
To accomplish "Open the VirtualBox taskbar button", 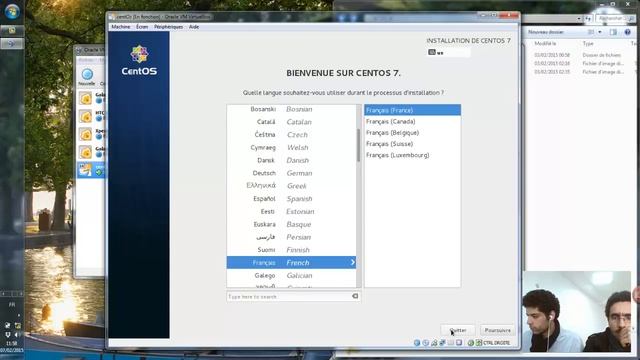I will point(12,43).
